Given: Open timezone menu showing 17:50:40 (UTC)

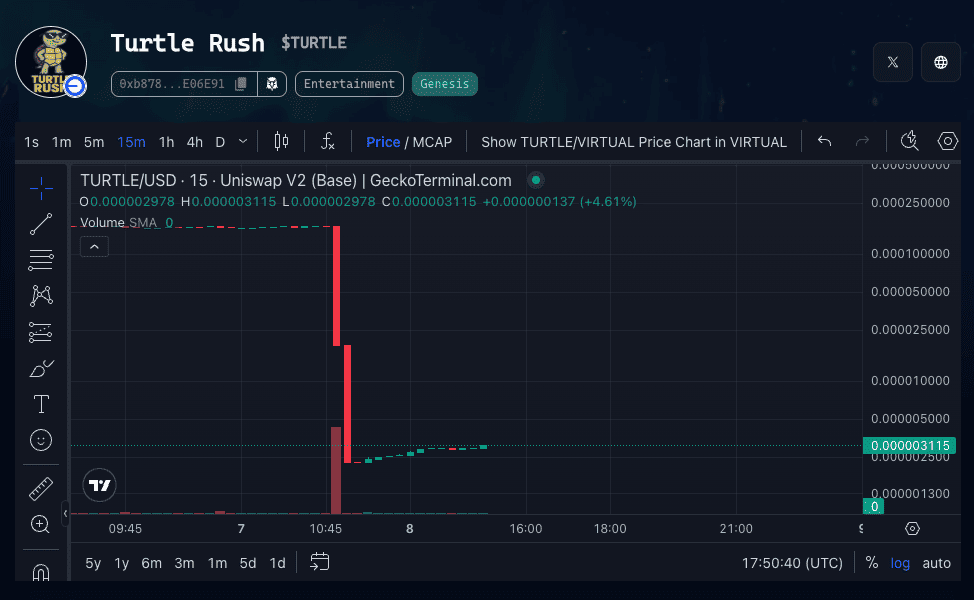Looking at the screenshot, I should (792, 563).
